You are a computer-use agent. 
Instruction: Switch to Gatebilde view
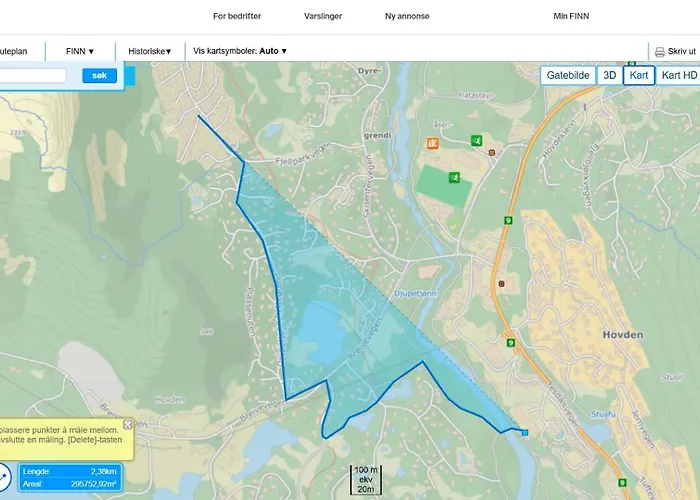click(x=568, y=75)
